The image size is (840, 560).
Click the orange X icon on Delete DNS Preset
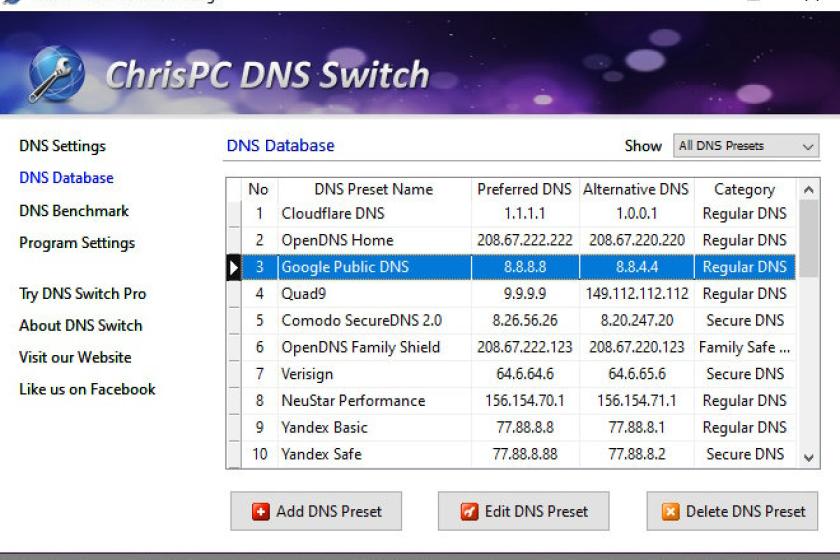670,512
